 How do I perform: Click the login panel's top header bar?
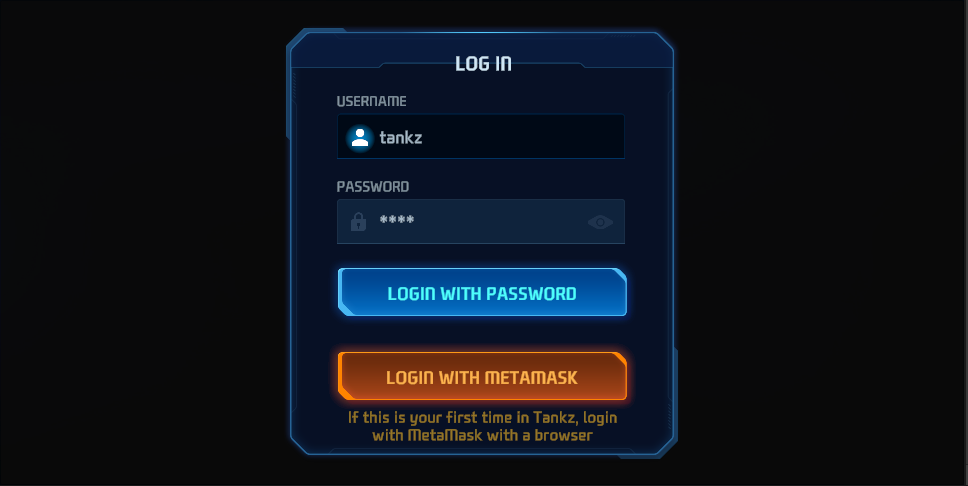pos(482,49)
